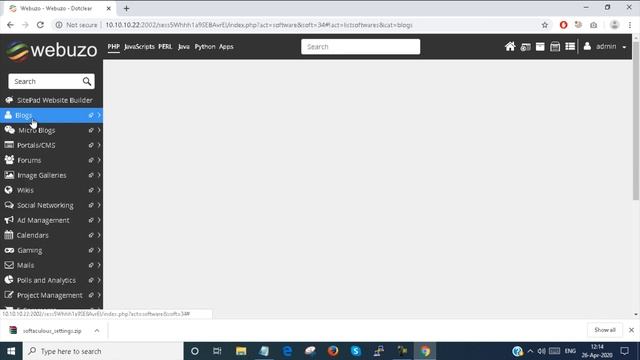
Task: Click the page vertical scrollbar
Action: click(636, 120)
